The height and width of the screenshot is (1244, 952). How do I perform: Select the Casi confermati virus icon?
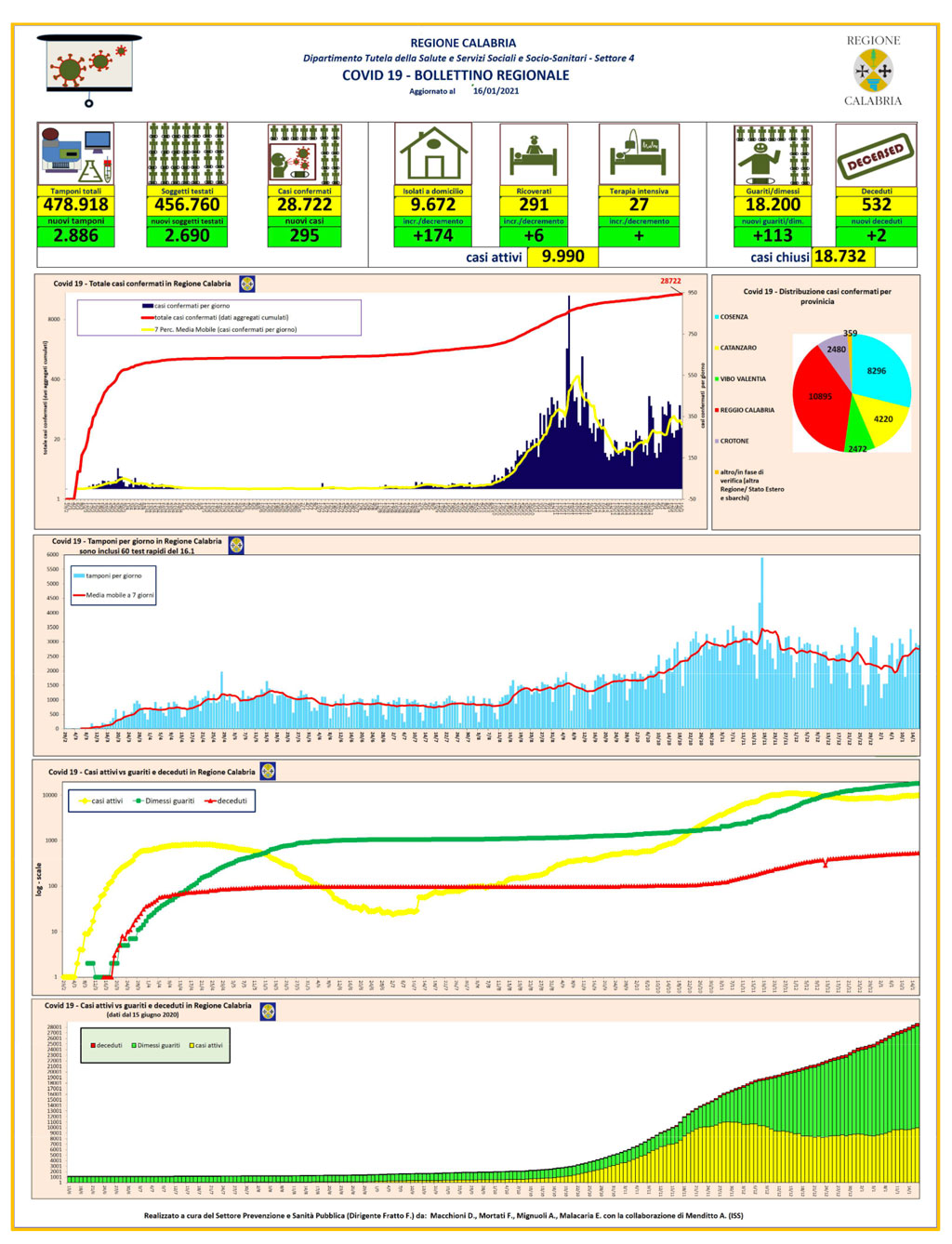click(304, 154)
